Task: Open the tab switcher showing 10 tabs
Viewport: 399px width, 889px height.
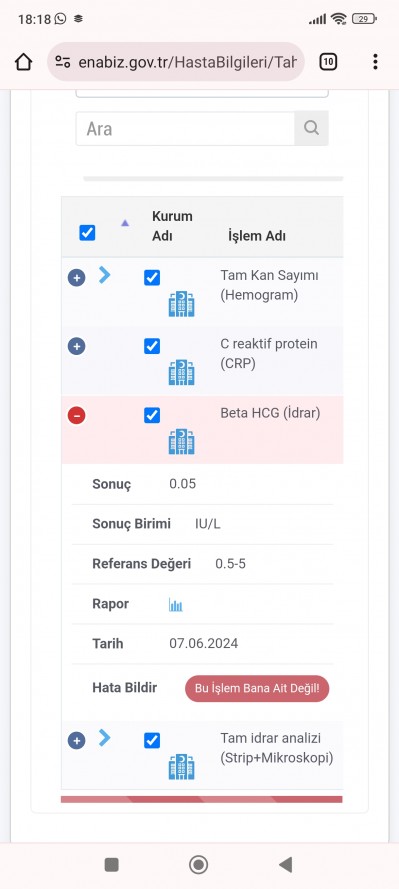Action: [x=328, y=62]
